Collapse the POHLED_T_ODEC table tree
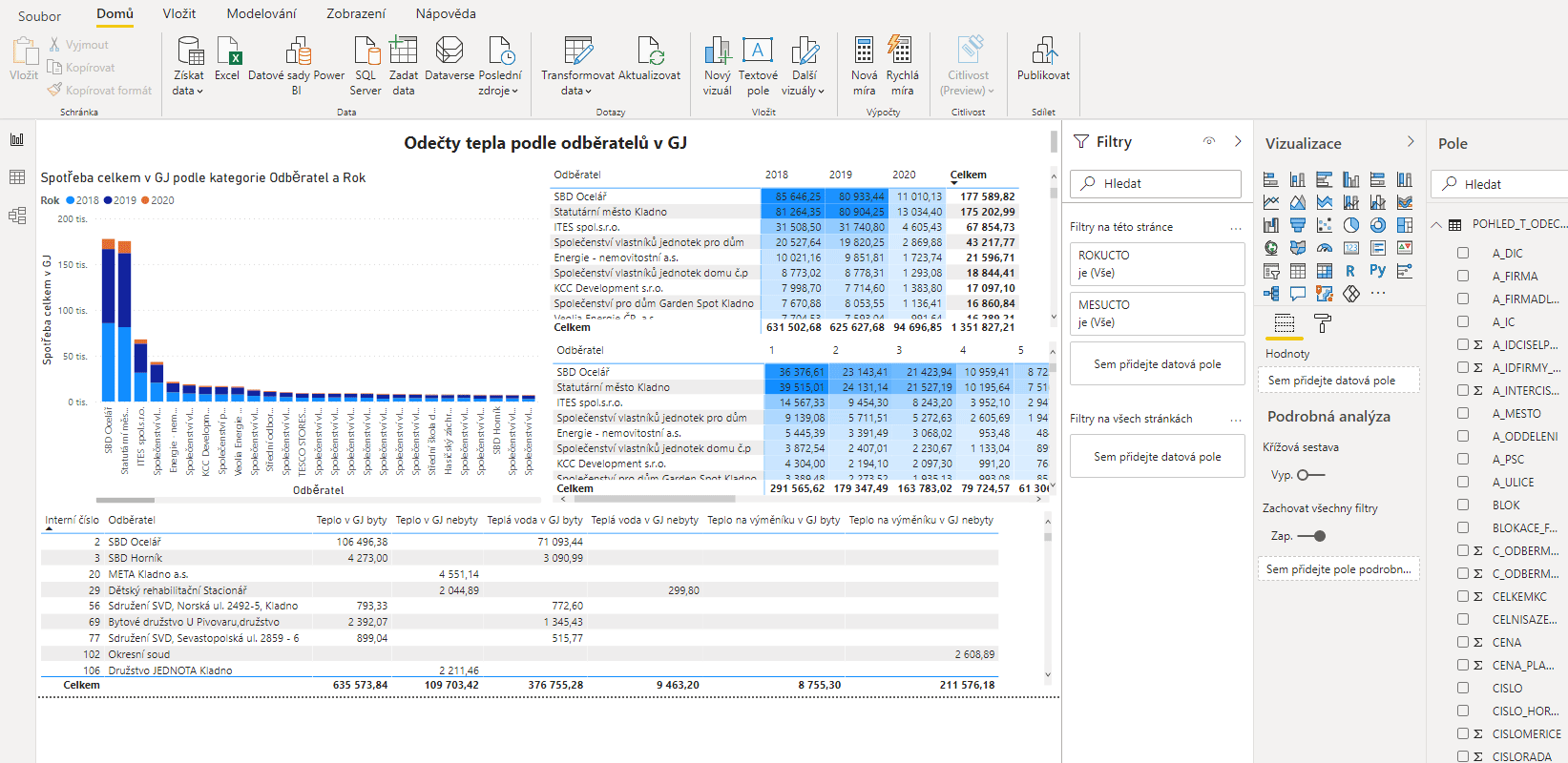 [x=1436, y=225]
